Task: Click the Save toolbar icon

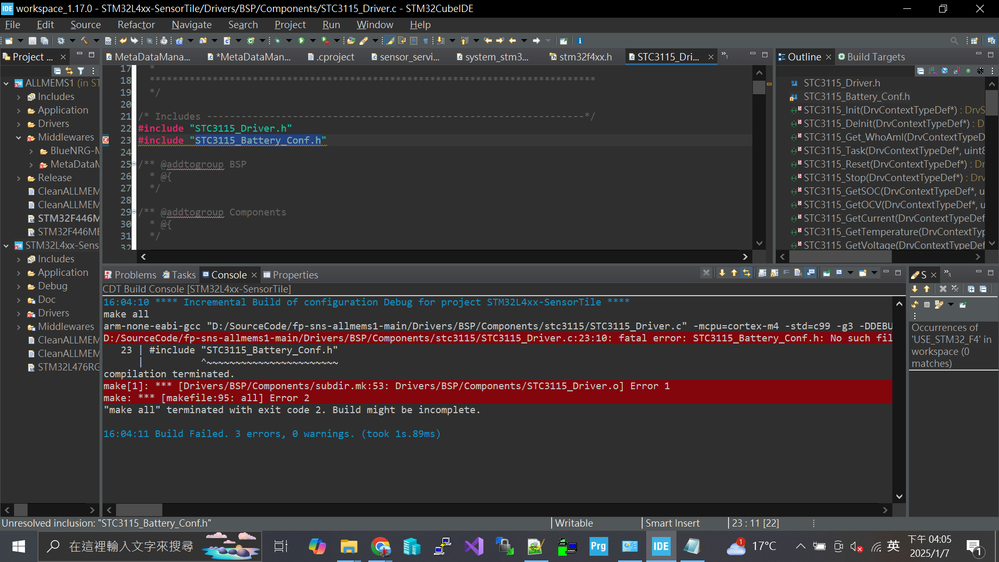Action: coord(32,41)
